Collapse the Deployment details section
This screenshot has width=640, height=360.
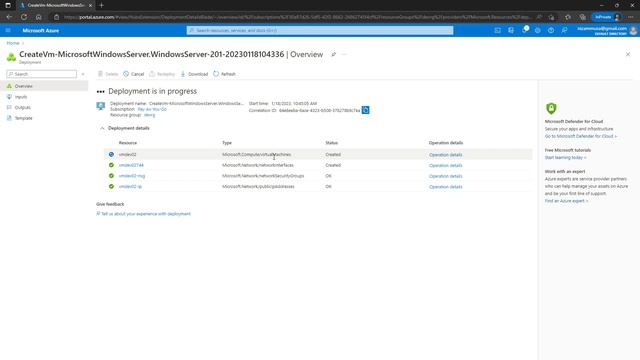(x=102, y=128)
